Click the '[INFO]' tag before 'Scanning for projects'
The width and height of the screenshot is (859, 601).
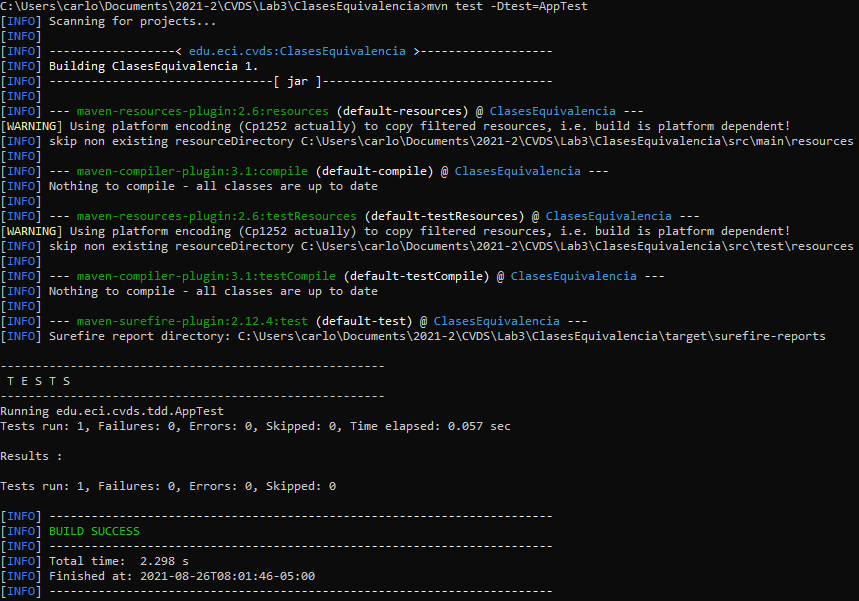(21, 21)
